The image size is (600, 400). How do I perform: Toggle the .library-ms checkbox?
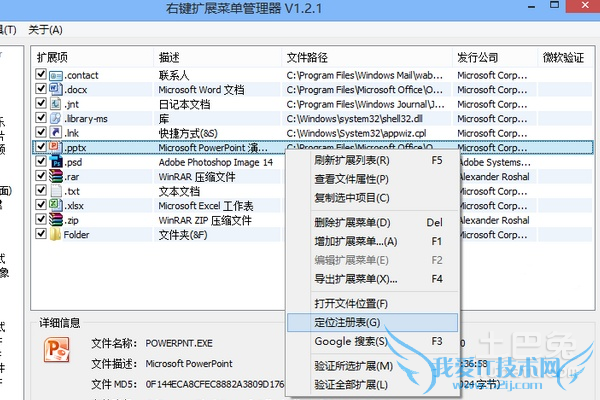tap(41, 118)
